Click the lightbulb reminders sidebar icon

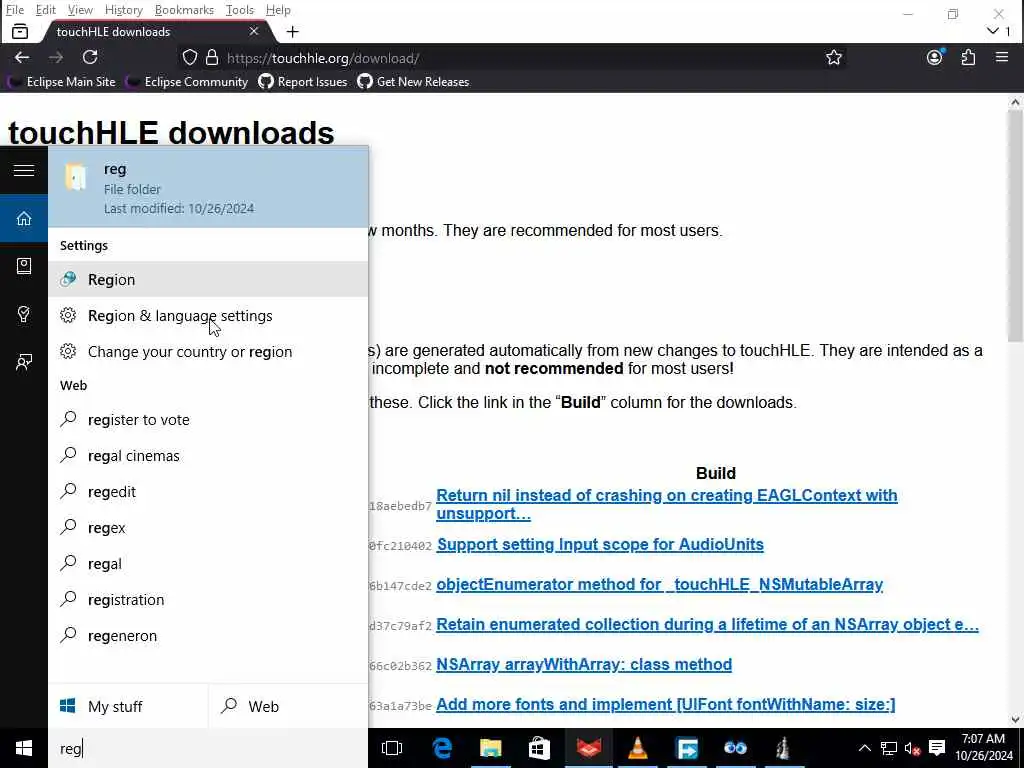[24, 314]
